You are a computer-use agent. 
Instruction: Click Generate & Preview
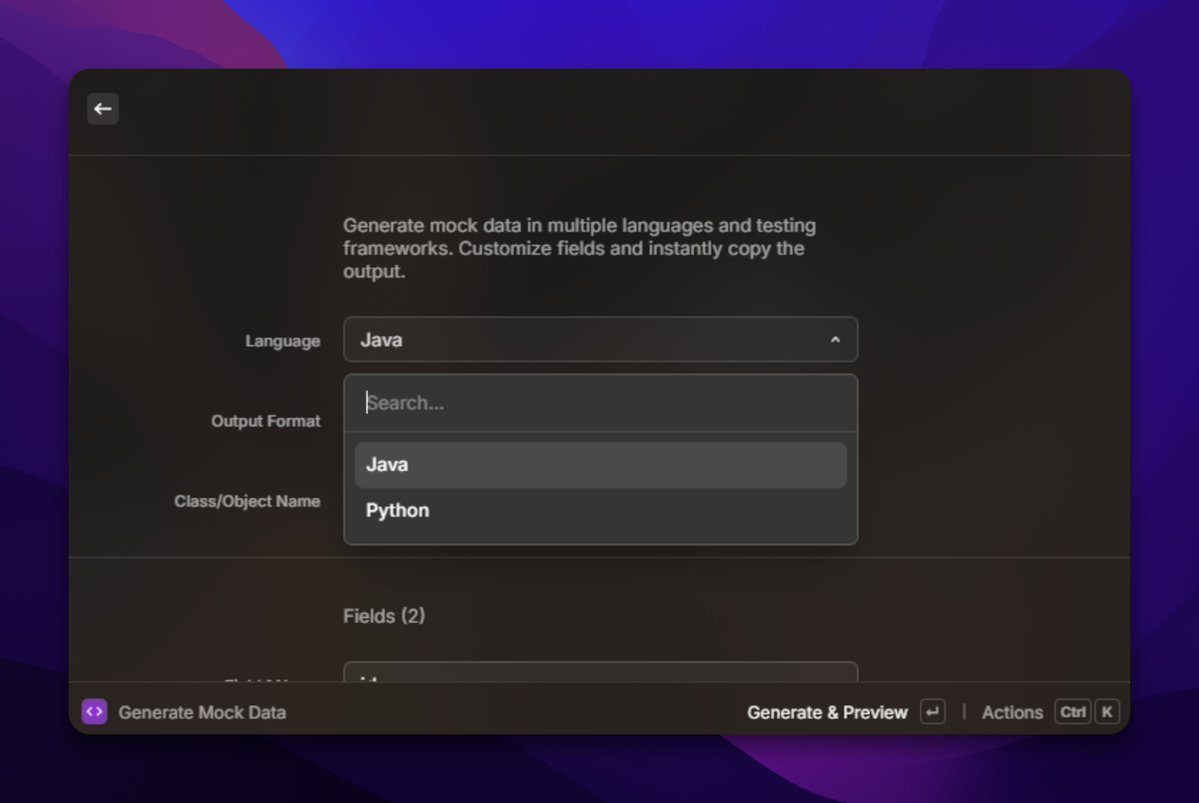click(x=828, y=711)
